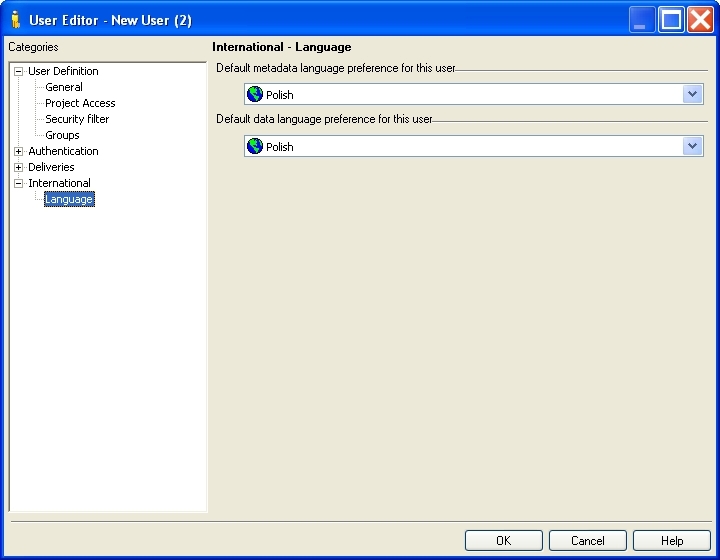Image resolution: width=720 pixels, height=560 pixels.
Task: Maximize the User Editor window
Action: (671, 19)
